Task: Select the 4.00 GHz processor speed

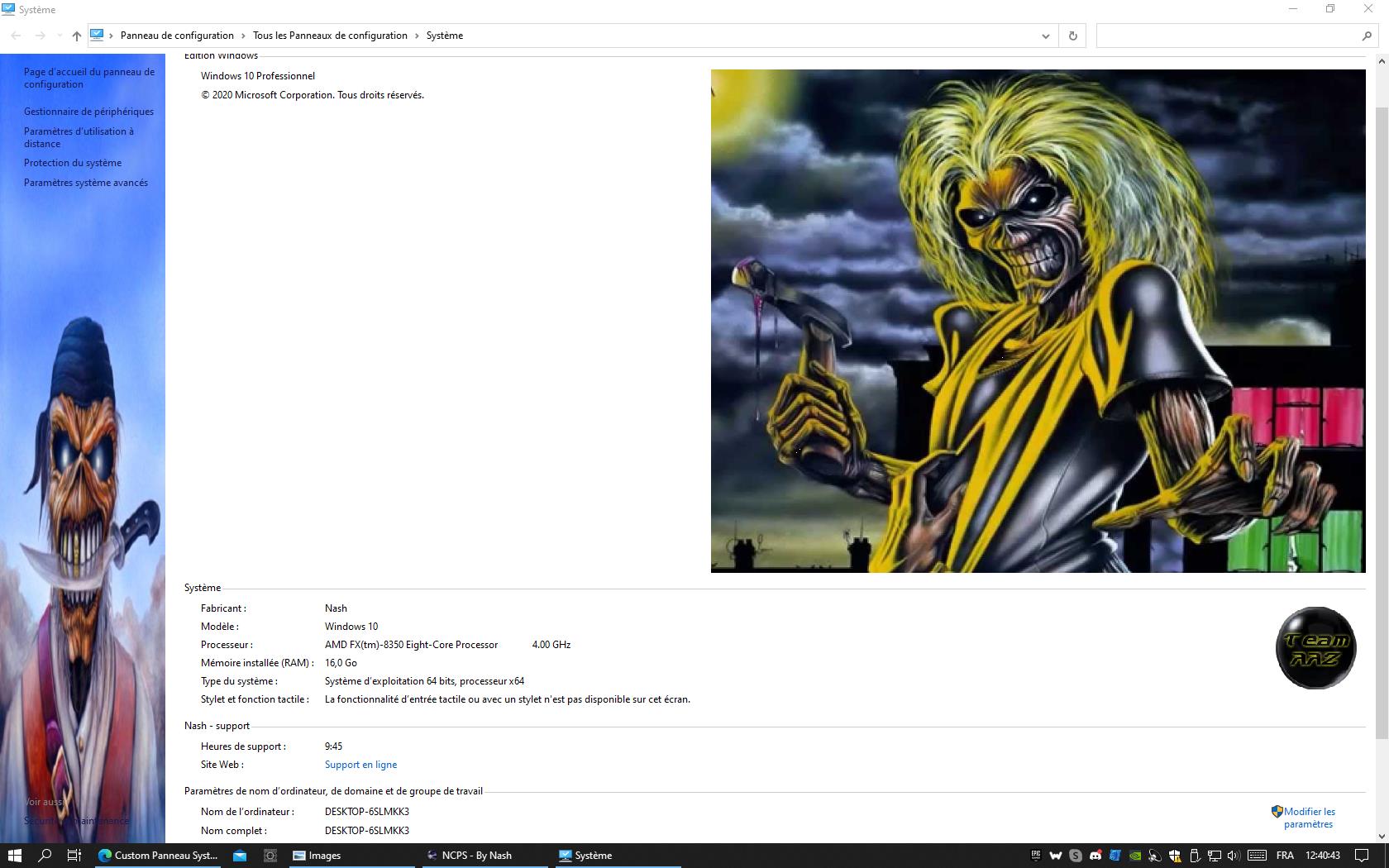Action: (x=551, y=645)
